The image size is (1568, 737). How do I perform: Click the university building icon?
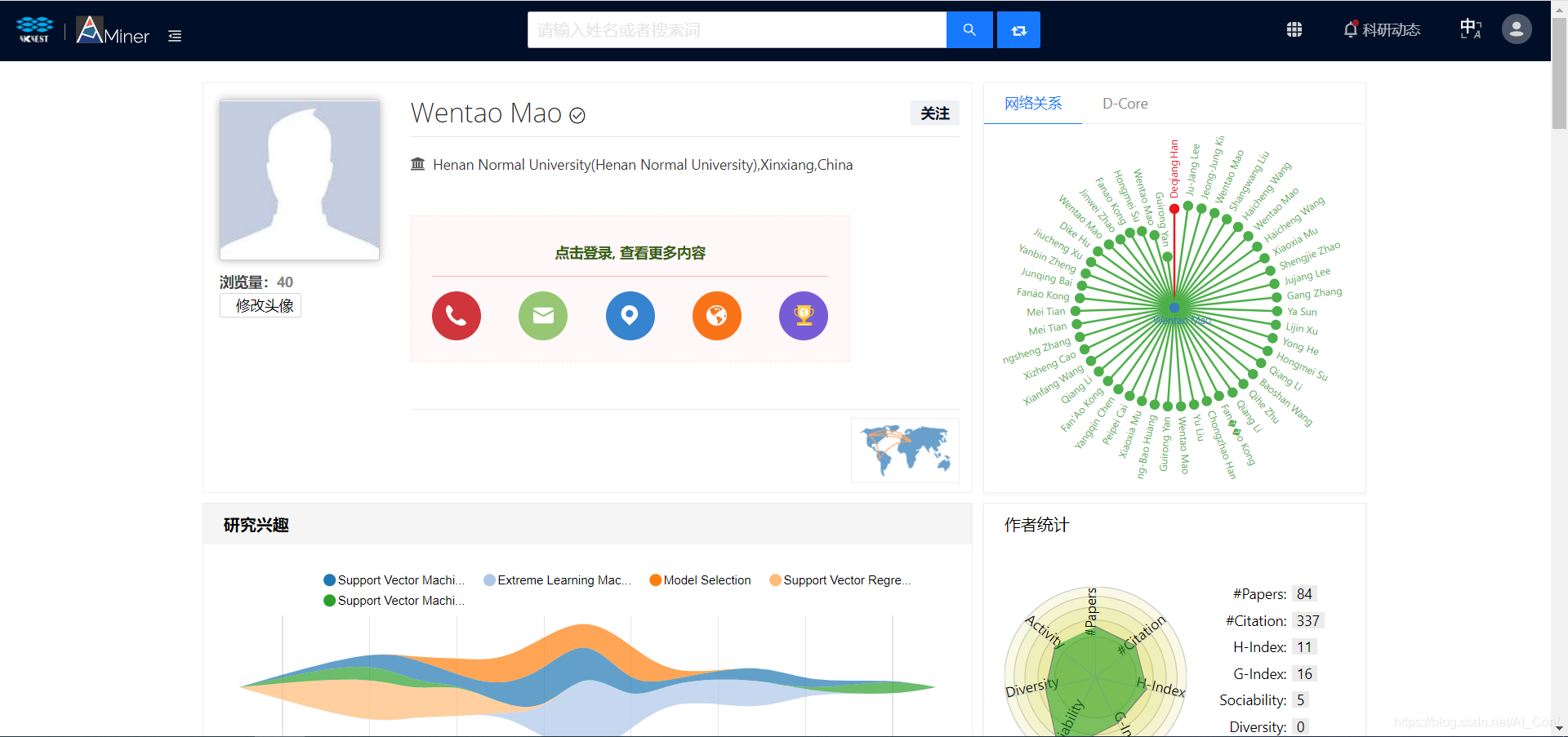coord(418,164)
